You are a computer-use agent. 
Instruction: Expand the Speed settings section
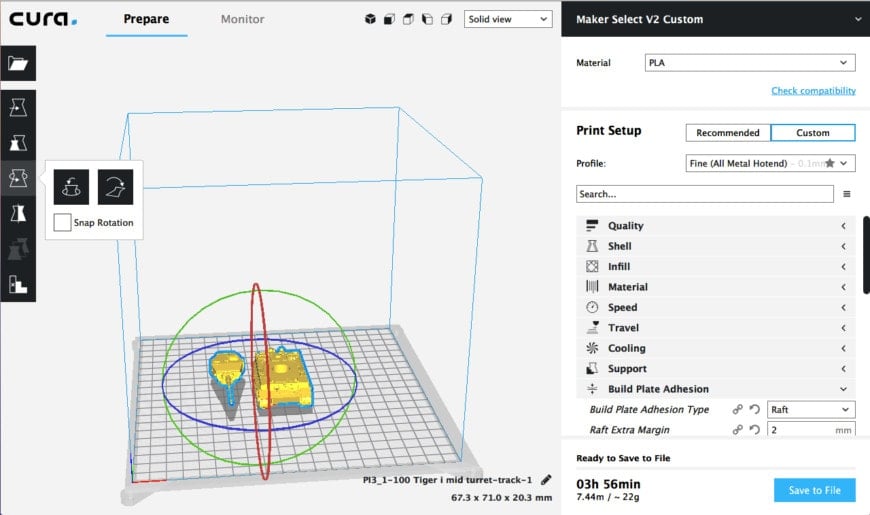click(716, 307)
